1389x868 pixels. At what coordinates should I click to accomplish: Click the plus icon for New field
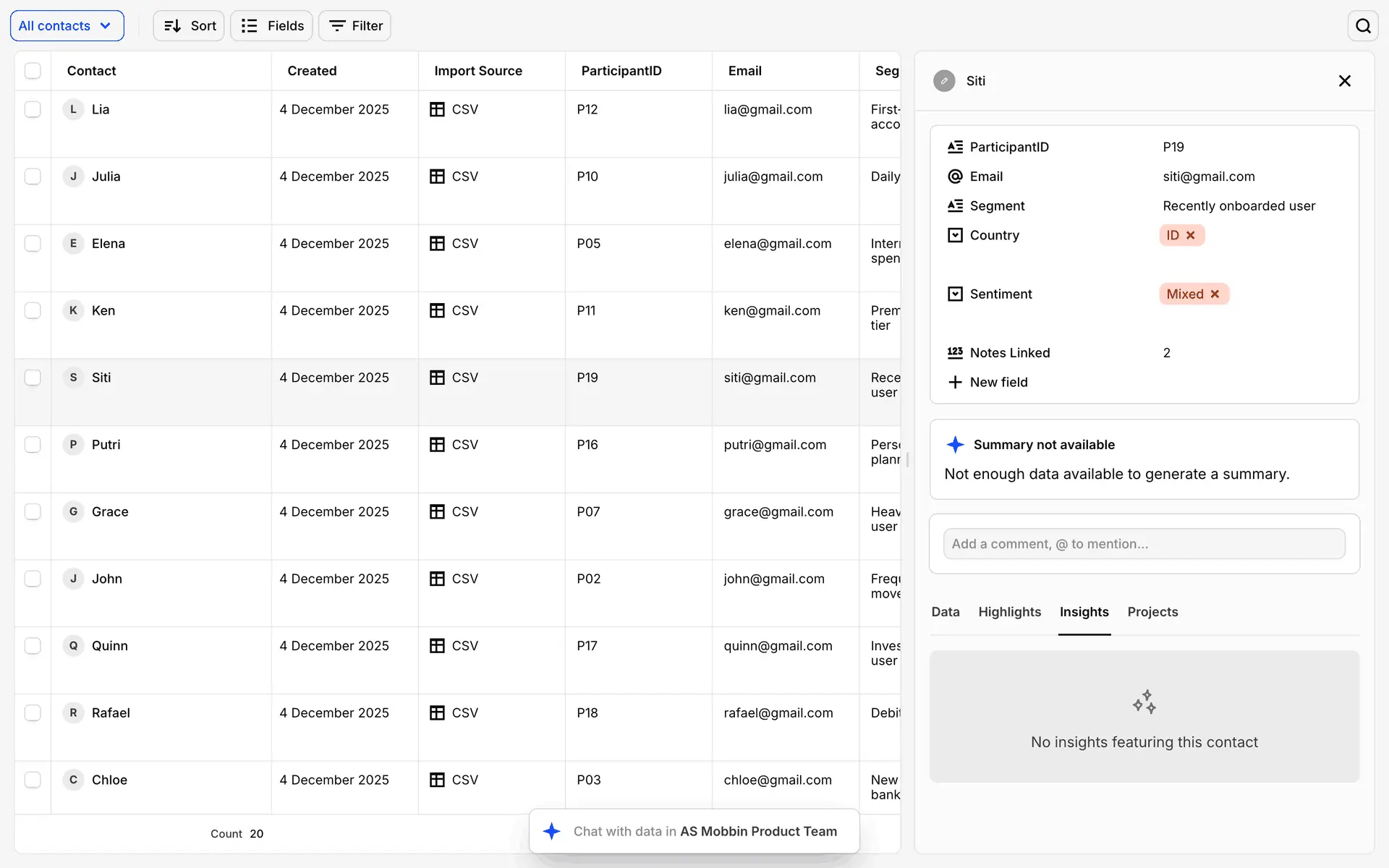pyautogui.click(x=955, y=382)
